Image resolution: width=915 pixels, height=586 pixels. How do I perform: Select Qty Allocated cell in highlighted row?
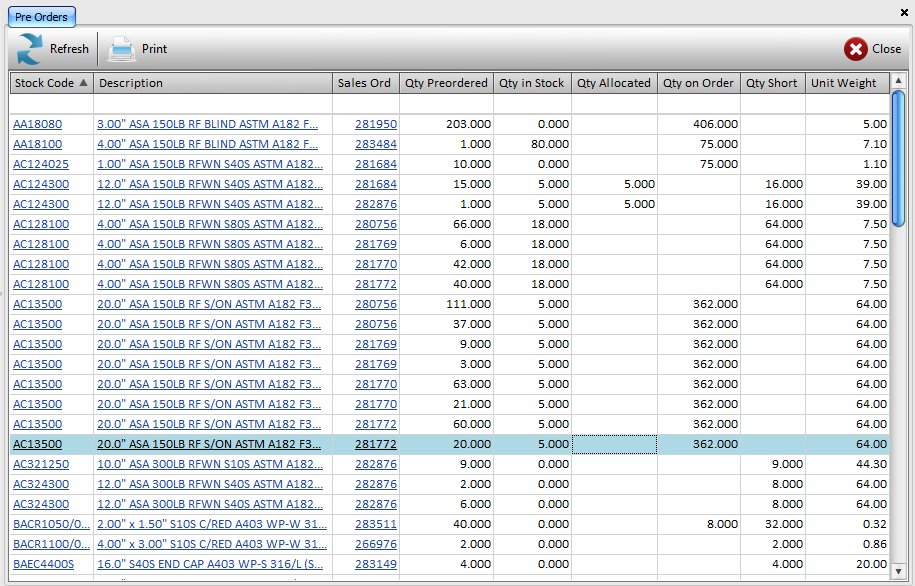(614, 445)
